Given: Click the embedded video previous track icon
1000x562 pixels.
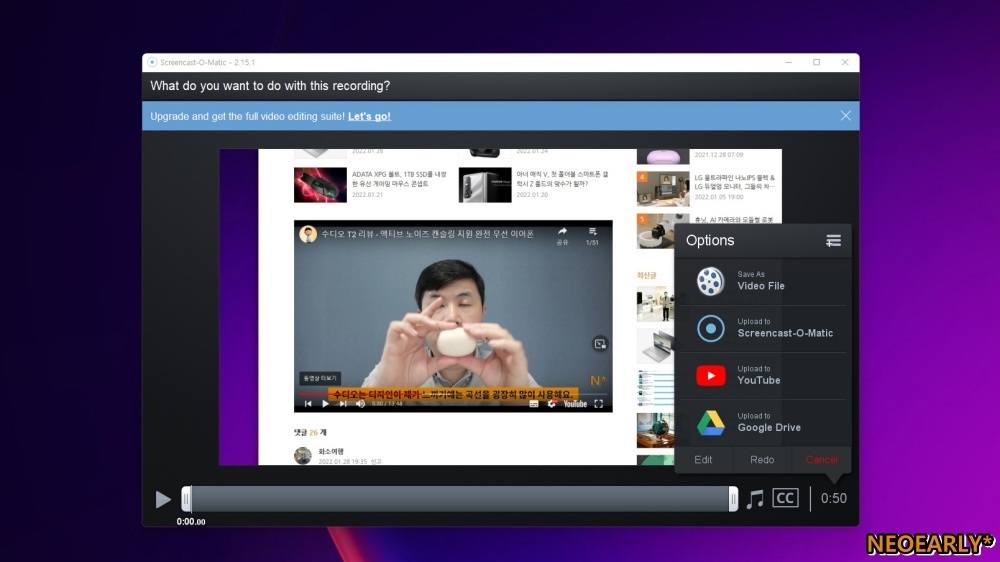Looking at the screenshot, I should pyautogui.click(x=308, y=404).
